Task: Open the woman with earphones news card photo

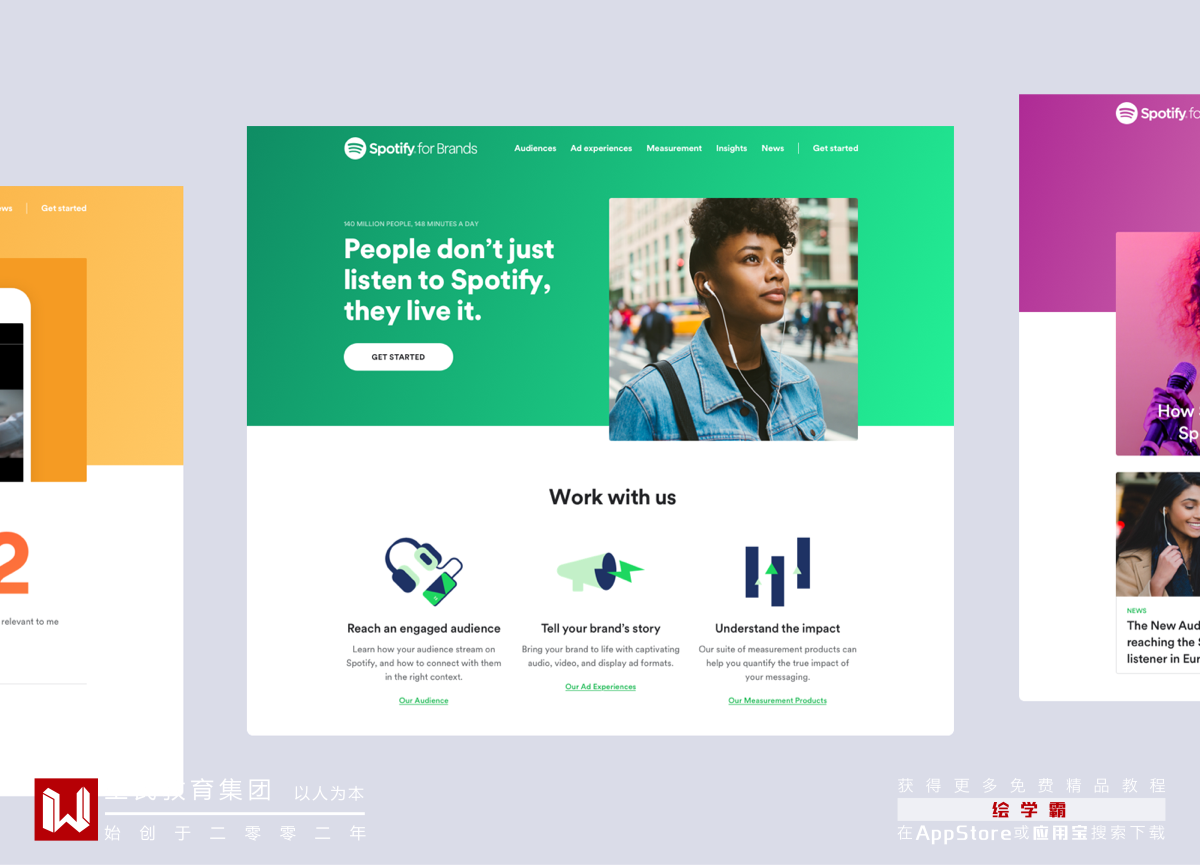Action: pyautogui.click(x=1158, y=534)
